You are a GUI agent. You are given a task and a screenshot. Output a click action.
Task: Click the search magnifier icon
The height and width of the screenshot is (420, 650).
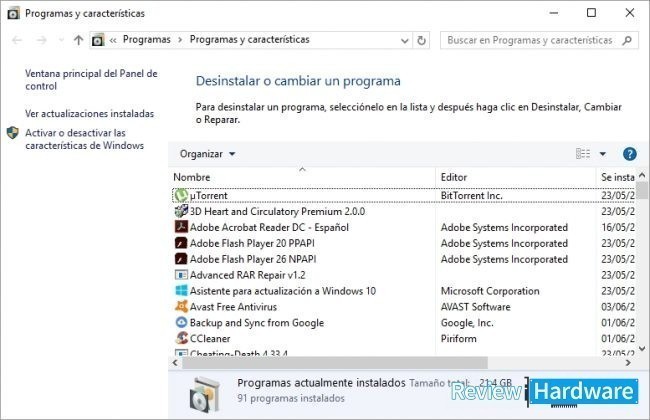(x=627, y=40)
